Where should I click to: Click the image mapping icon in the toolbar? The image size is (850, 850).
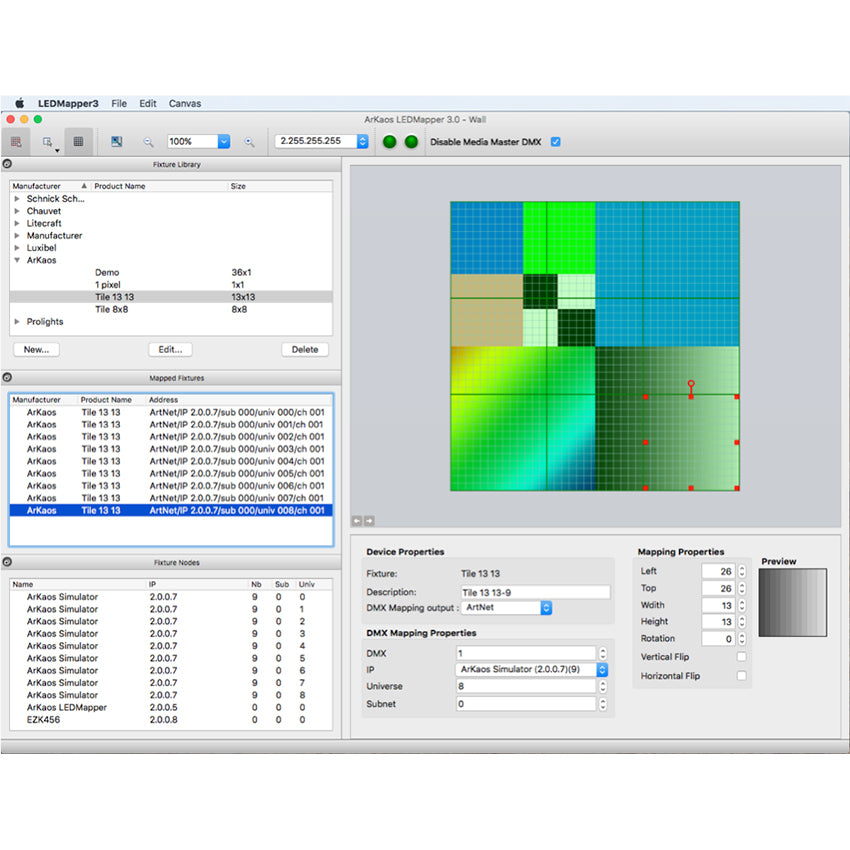tap(117, 142)
